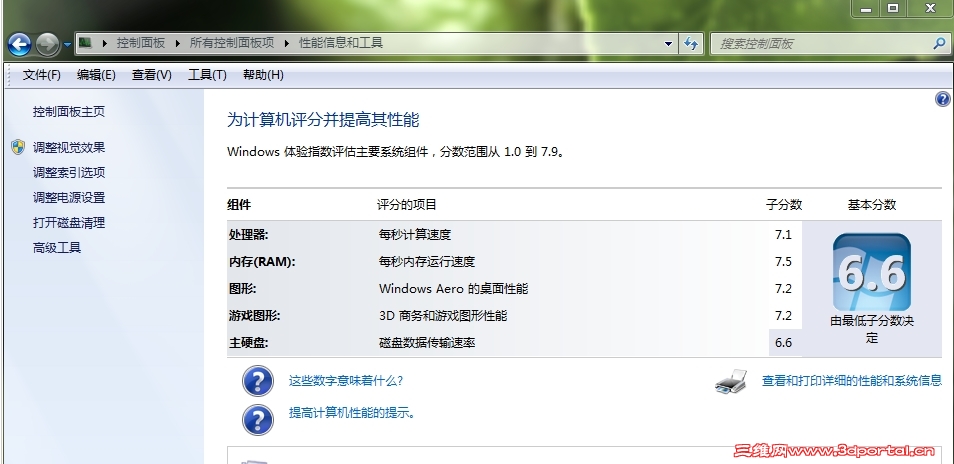Minimize the window
Image resolution: width=954 pixels, height=464 pixels.
[866, 9]
